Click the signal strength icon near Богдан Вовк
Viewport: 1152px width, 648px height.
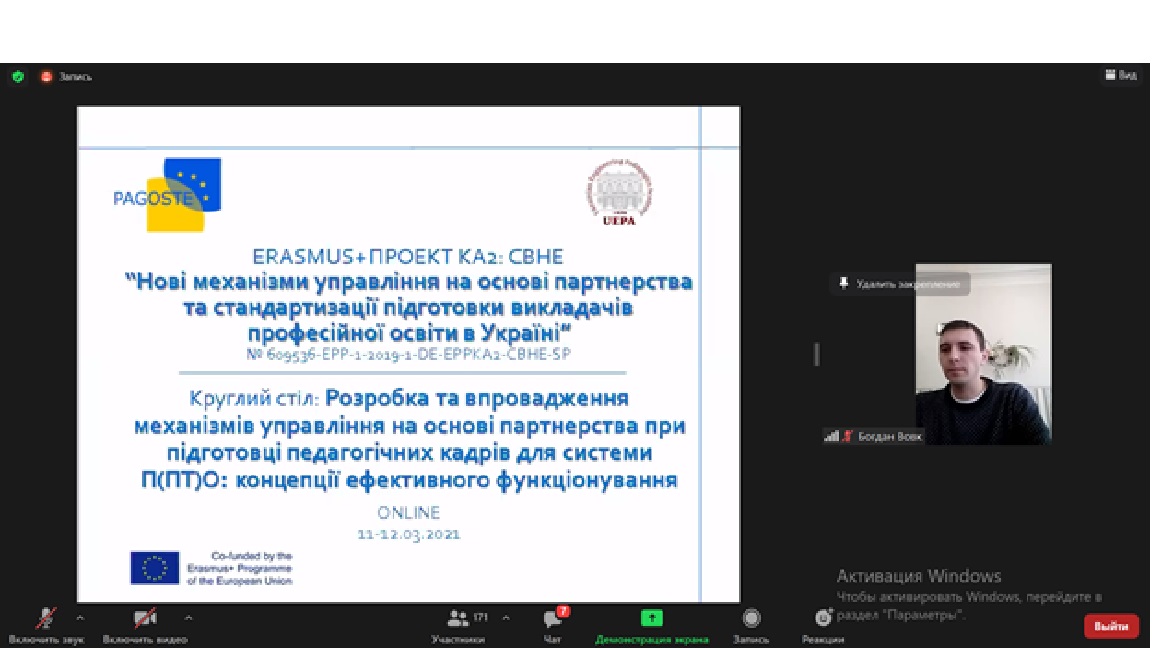831,436
